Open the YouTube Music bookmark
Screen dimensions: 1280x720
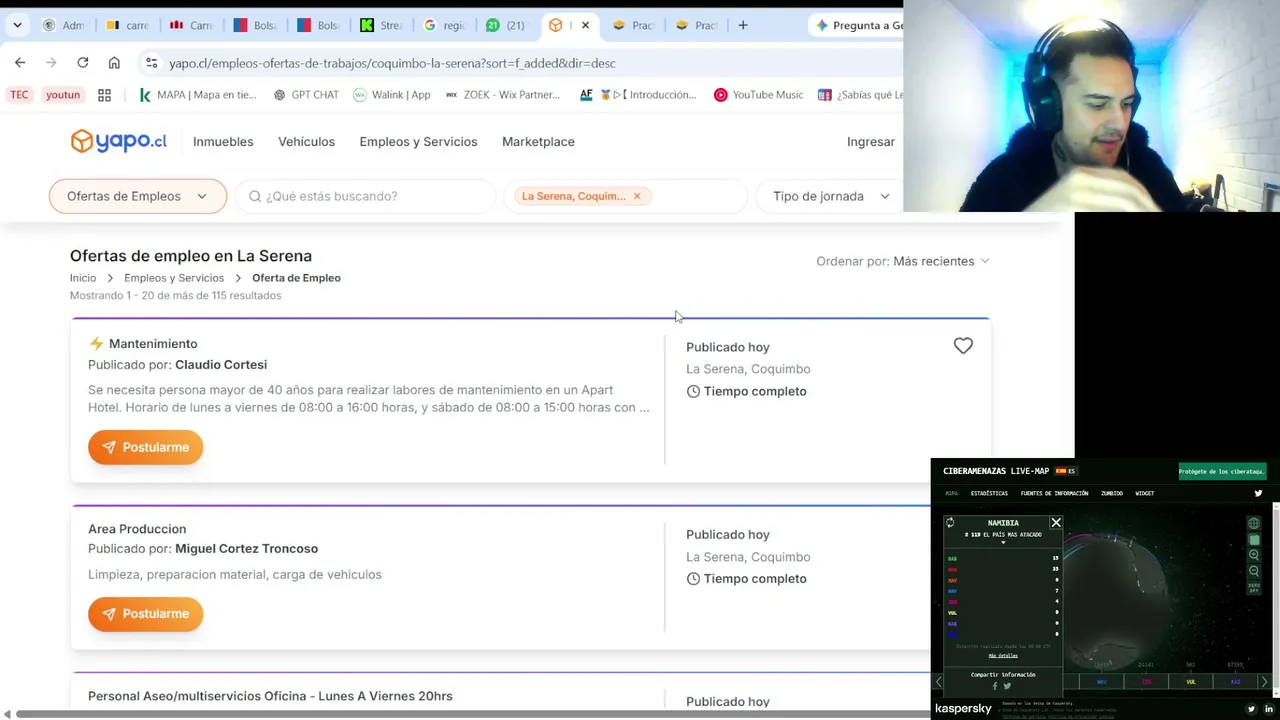point(758,95)
